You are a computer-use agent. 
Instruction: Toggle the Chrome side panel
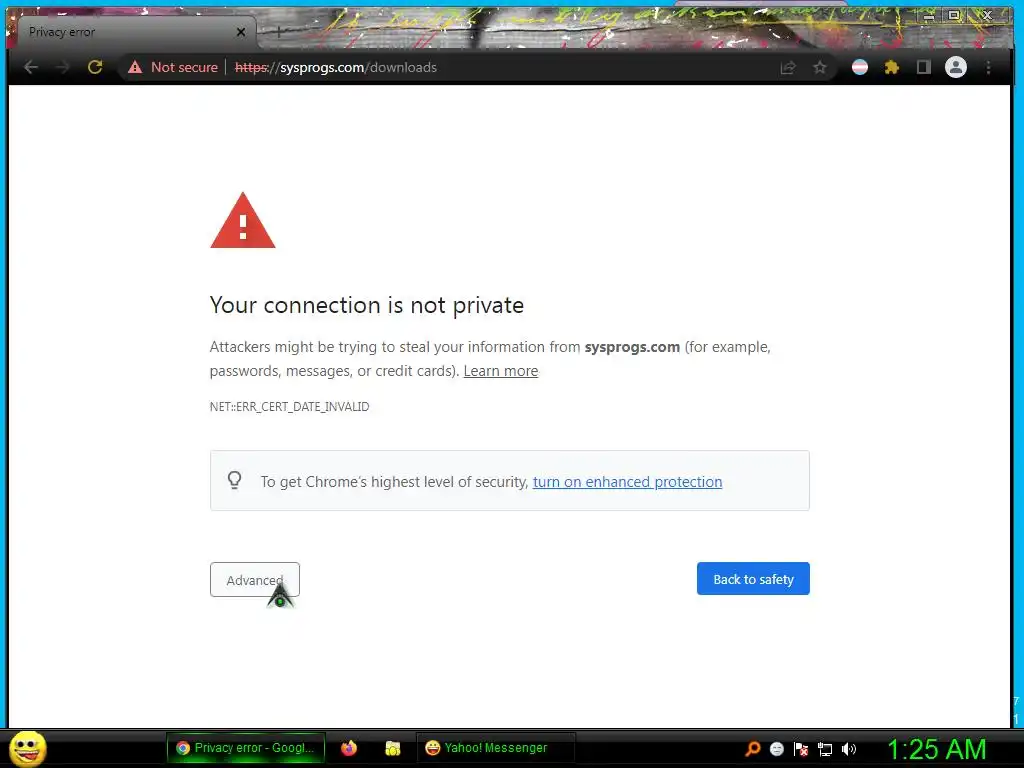click(x=923, y=67)
